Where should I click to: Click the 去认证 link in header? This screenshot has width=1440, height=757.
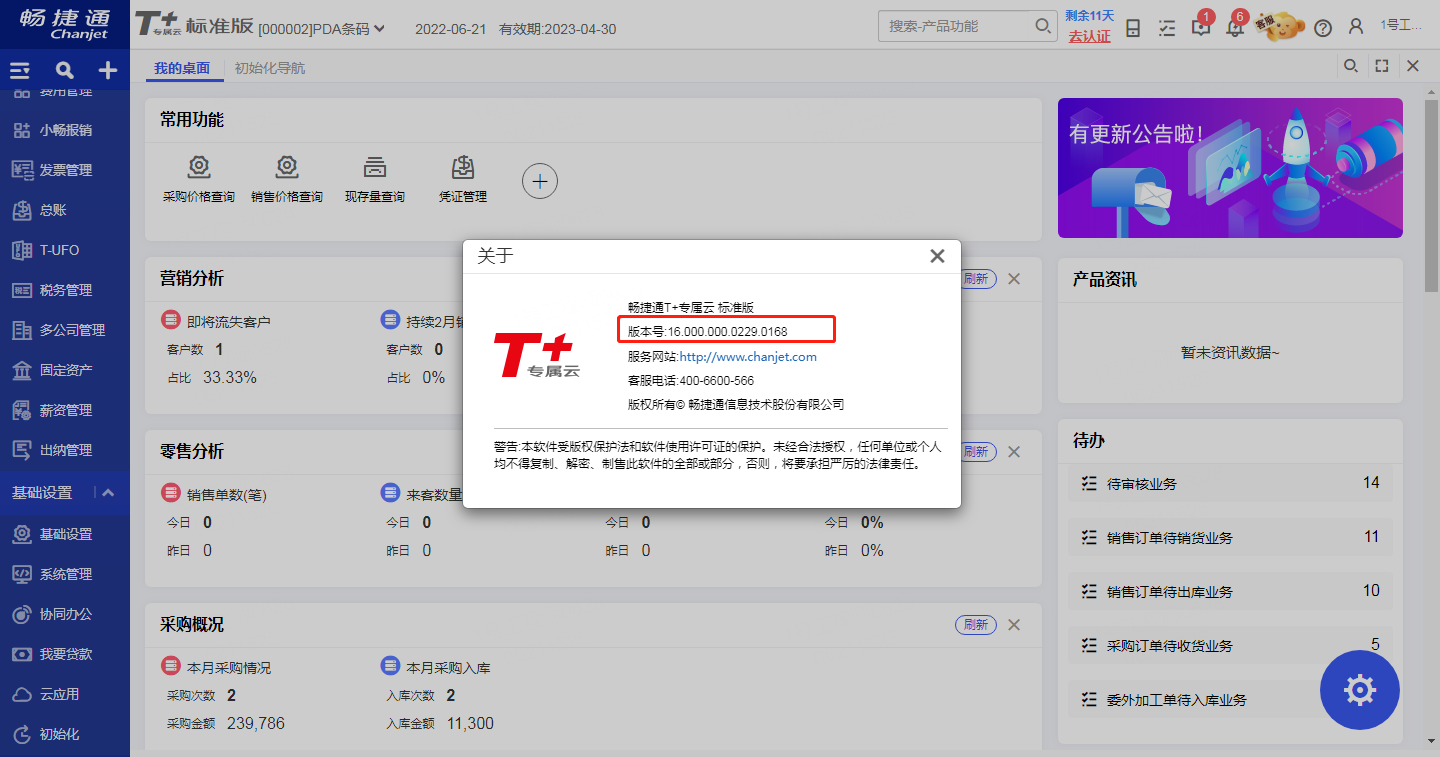tap(1089, 36)
